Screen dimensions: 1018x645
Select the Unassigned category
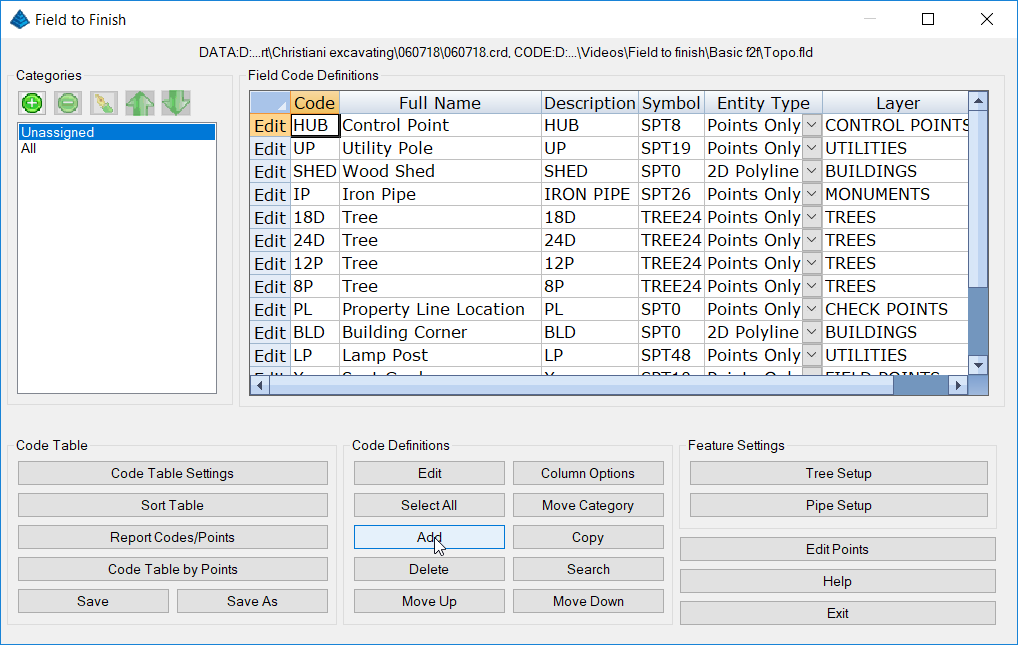116,132
